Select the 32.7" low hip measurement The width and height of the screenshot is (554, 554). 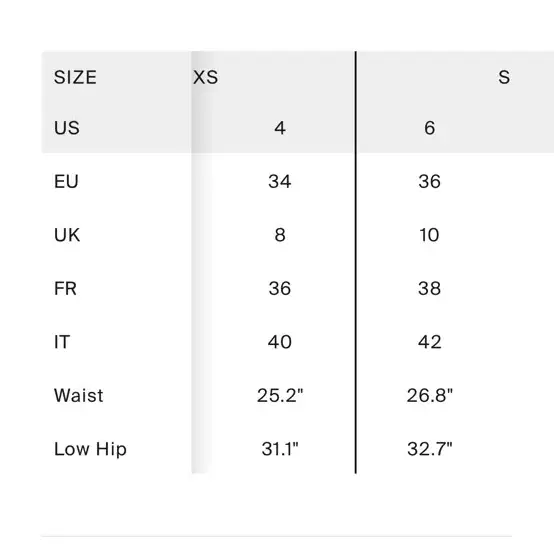pyautogui.click(x=429, y=449)
